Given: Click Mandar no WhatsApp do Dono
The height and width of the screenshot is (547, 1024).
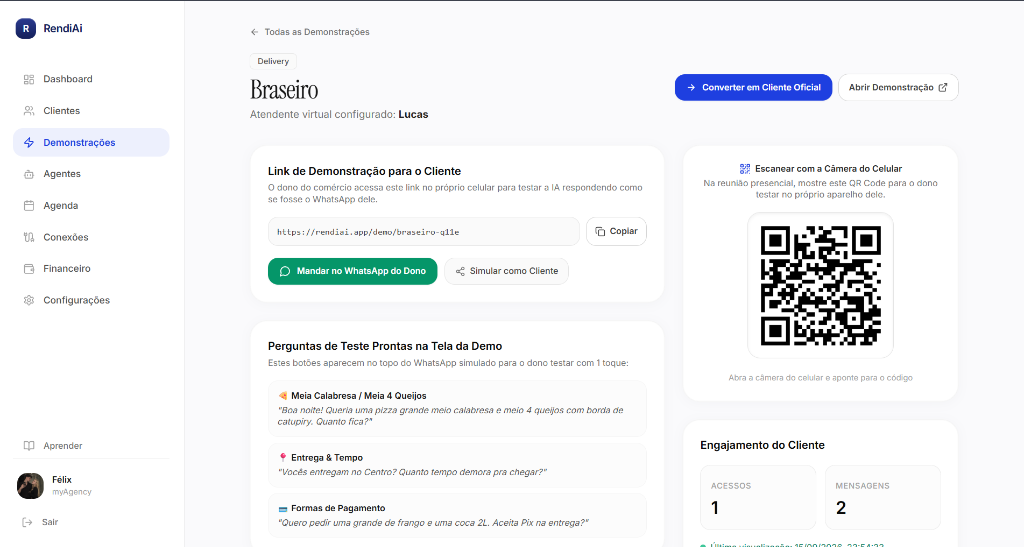Looking at the screenshot, I should 353,272.
